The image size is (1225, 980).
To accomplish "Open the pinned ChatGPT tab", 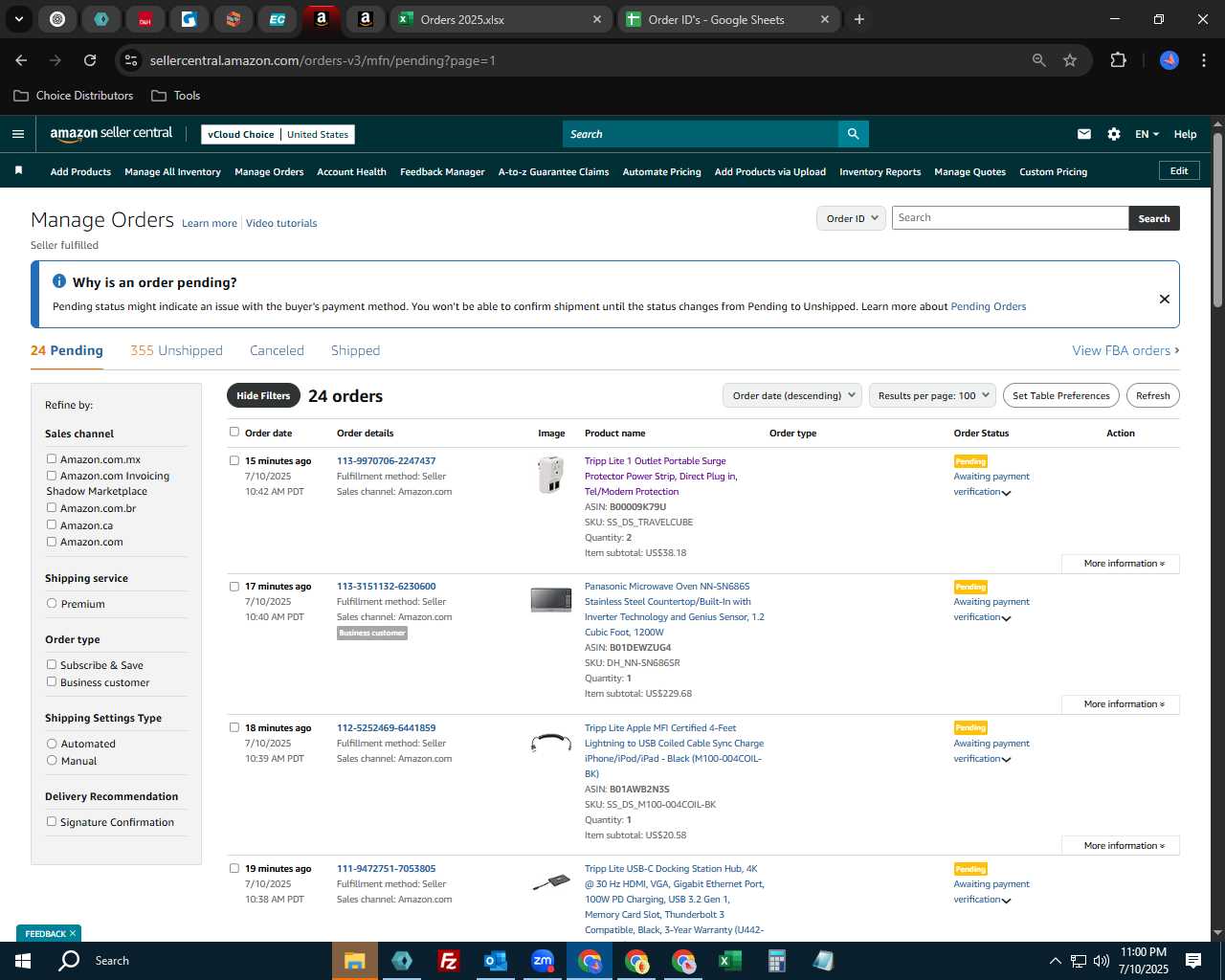I will 57,19.
